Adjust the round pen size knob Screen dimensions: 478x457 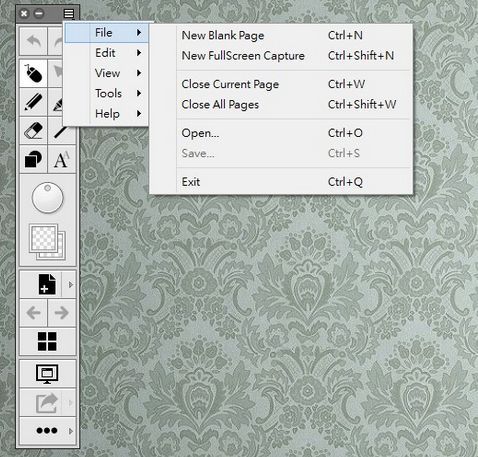(48, 198)
